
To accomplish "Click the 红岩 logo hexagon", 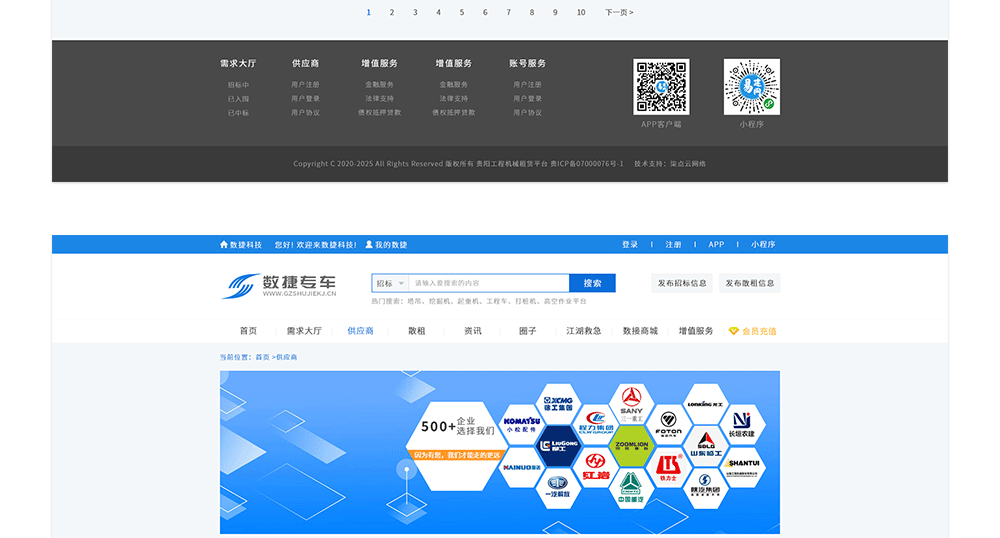I will [595, 467].
